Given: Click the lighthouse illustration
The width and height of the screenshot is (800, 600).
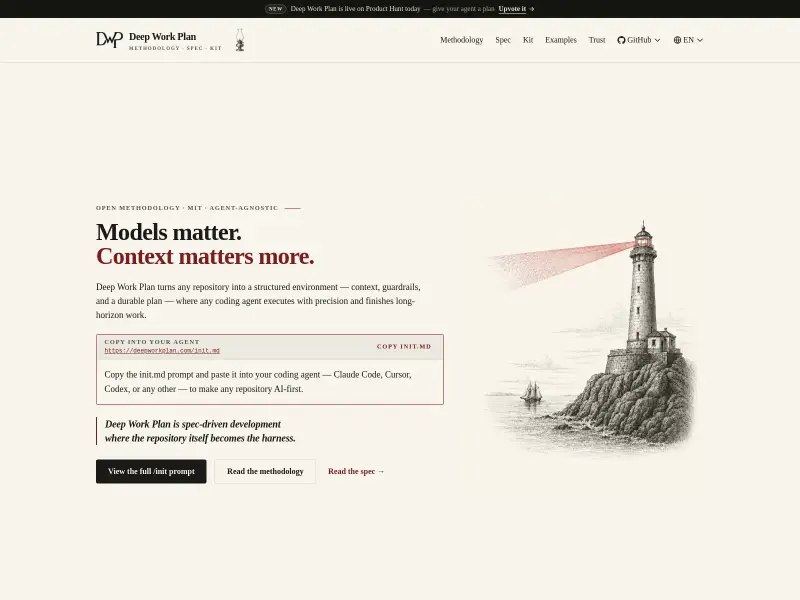Looking at the screenshot, I should 592,337.
